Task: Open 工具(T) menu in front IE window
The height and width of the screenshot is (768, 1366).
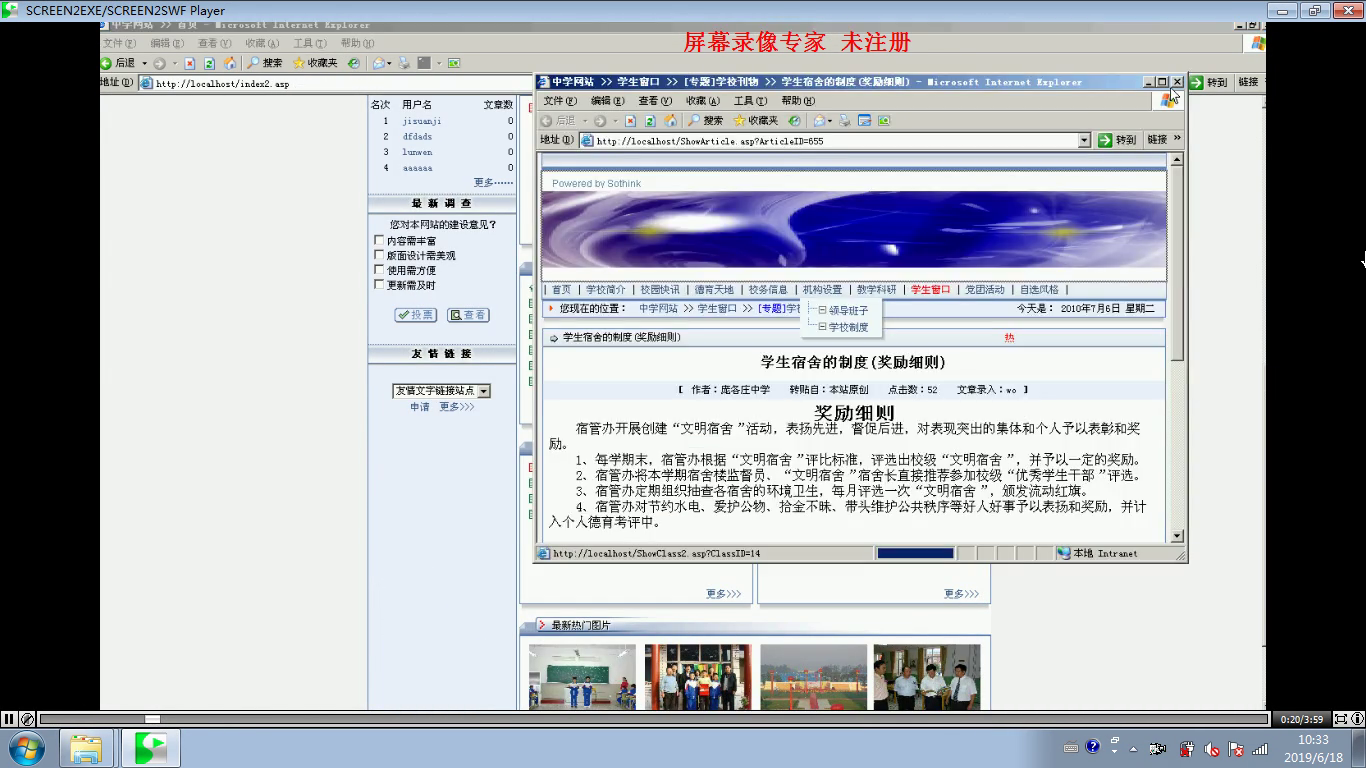Action: point(751,101)
